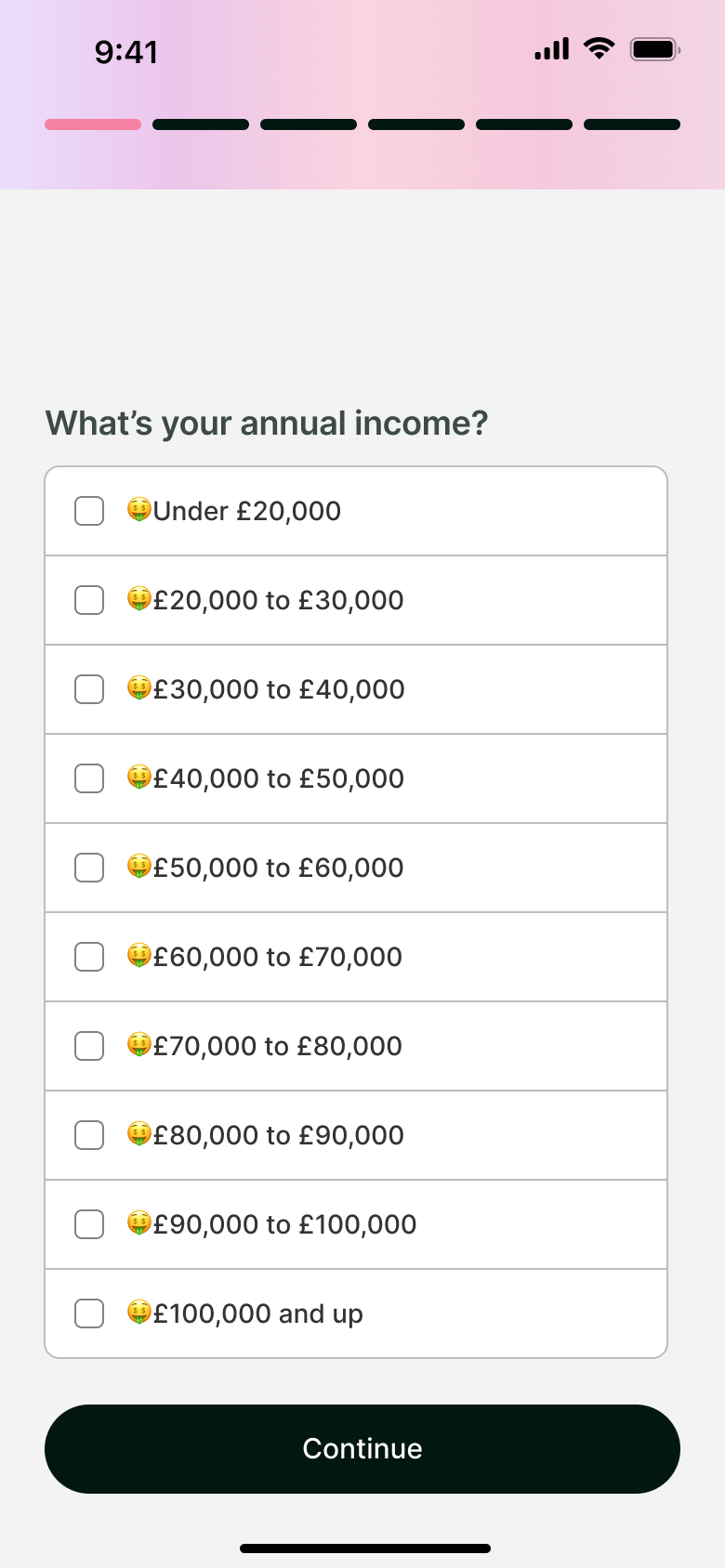
Task: Check the £90,000 to £100,000 checkbox
Action: click(89, 1224)
